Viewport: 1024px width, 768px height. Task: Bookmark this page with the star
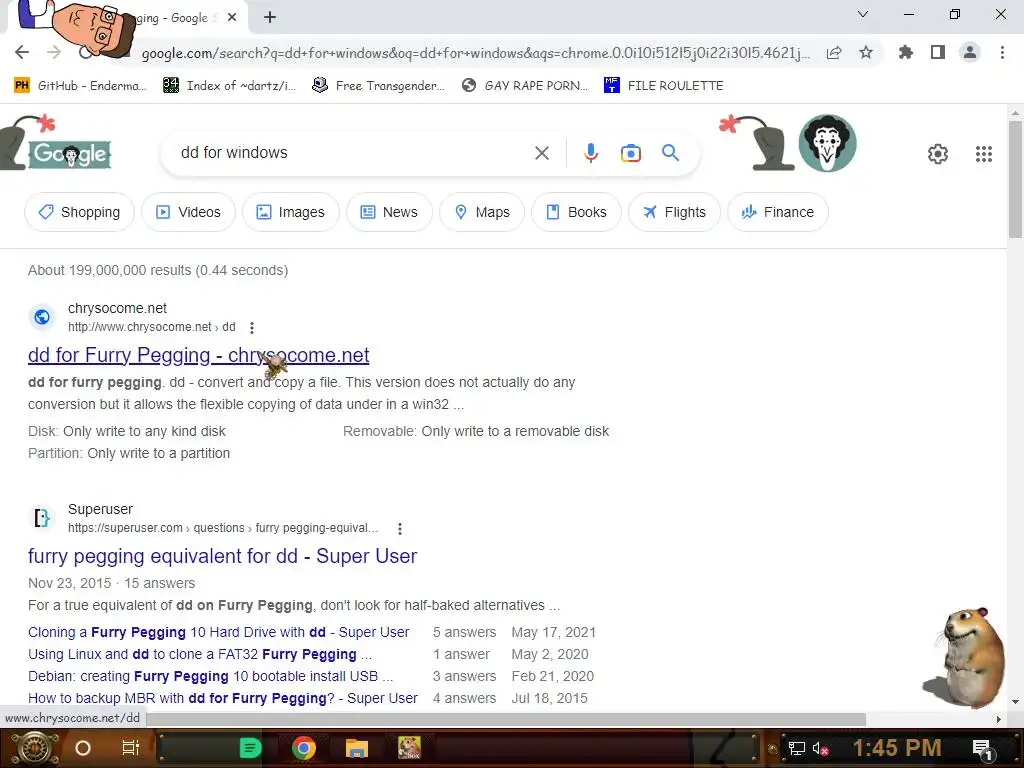866,52
